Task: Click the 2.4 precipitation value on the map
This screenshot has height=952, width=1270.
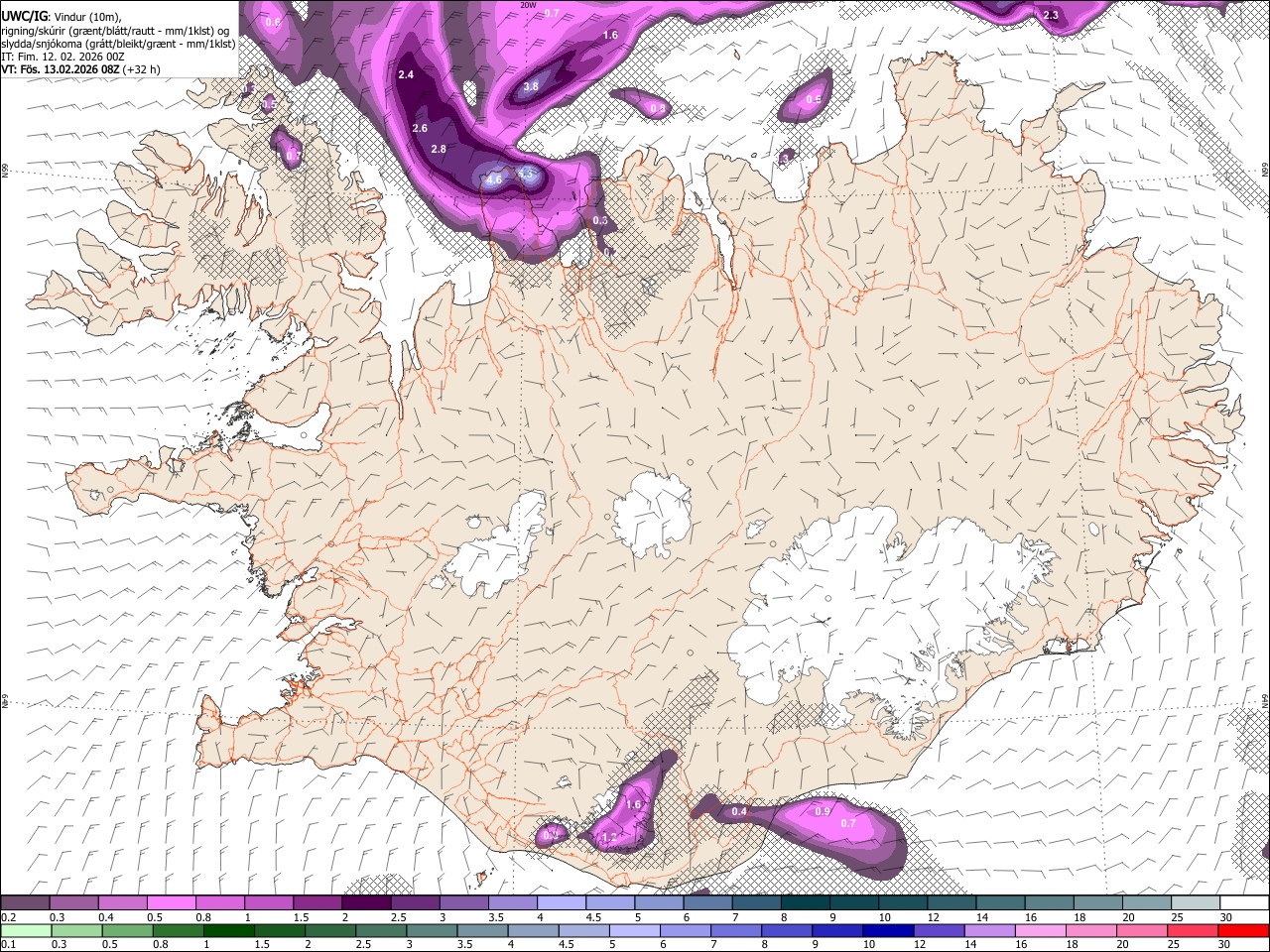Action: (406, 75)
